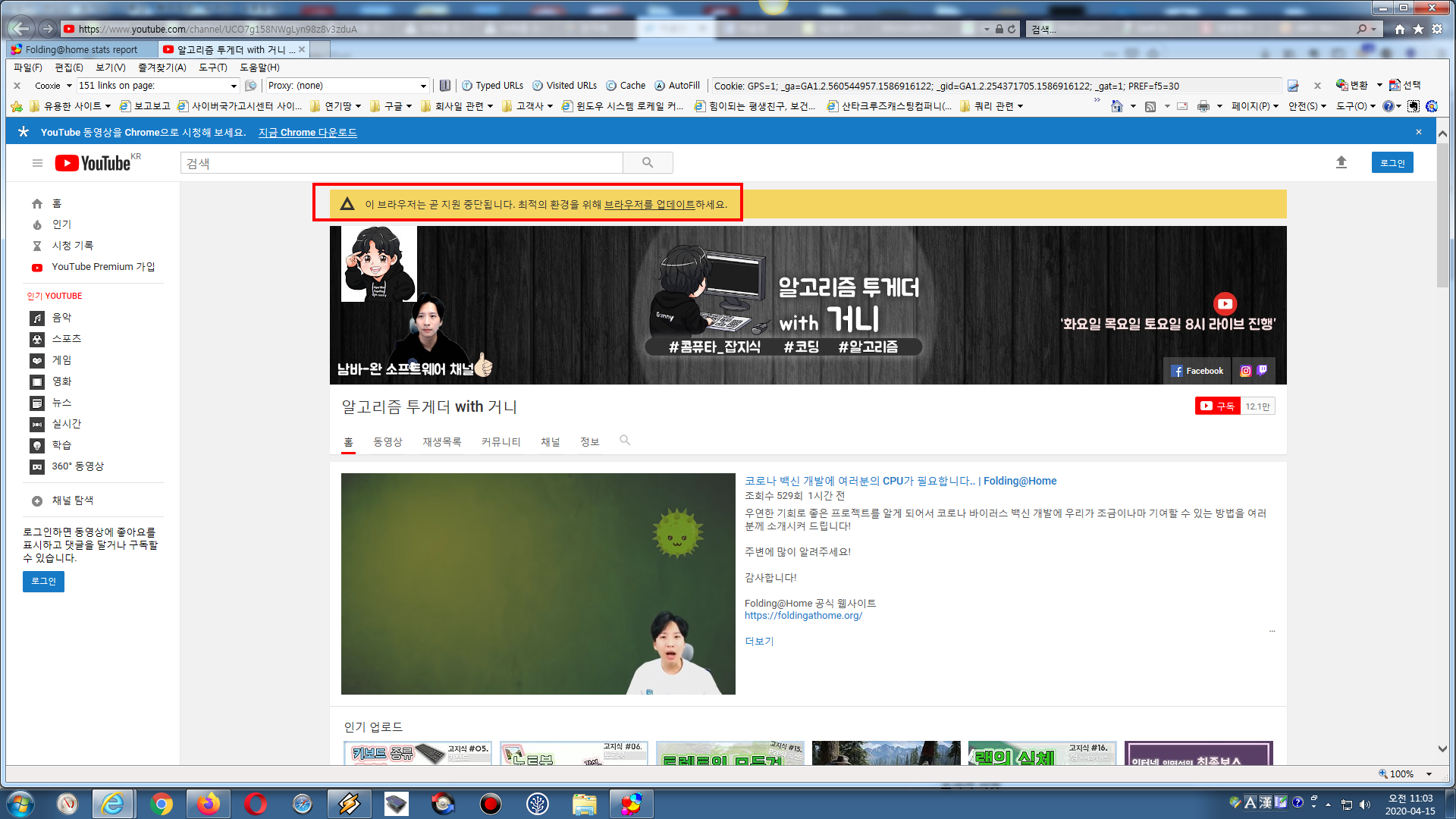
Task: Expand the 쿼리 관련 favorites folder
Action: click(x=992, y=106)
